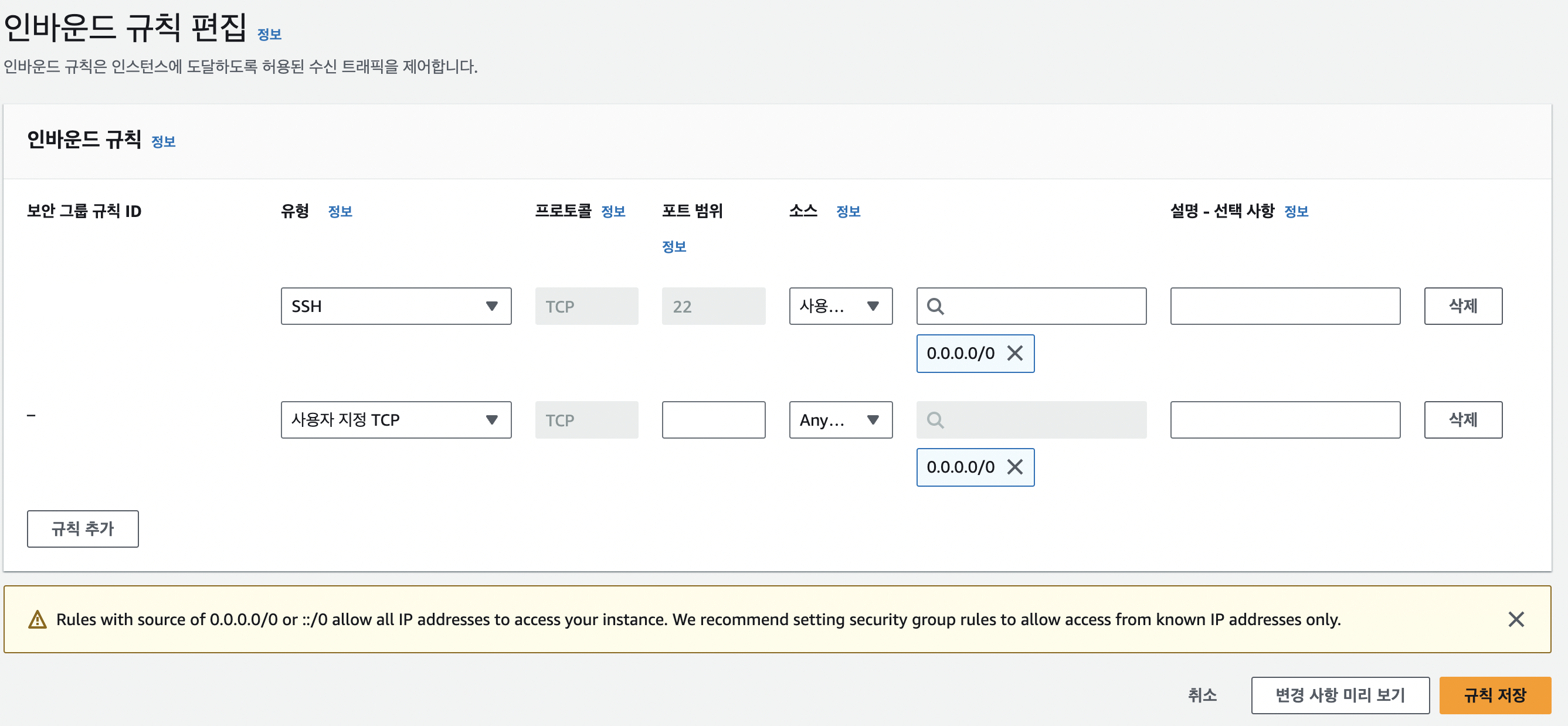Open 정보 link beside 프로토콜 header

tap(613, 211)
